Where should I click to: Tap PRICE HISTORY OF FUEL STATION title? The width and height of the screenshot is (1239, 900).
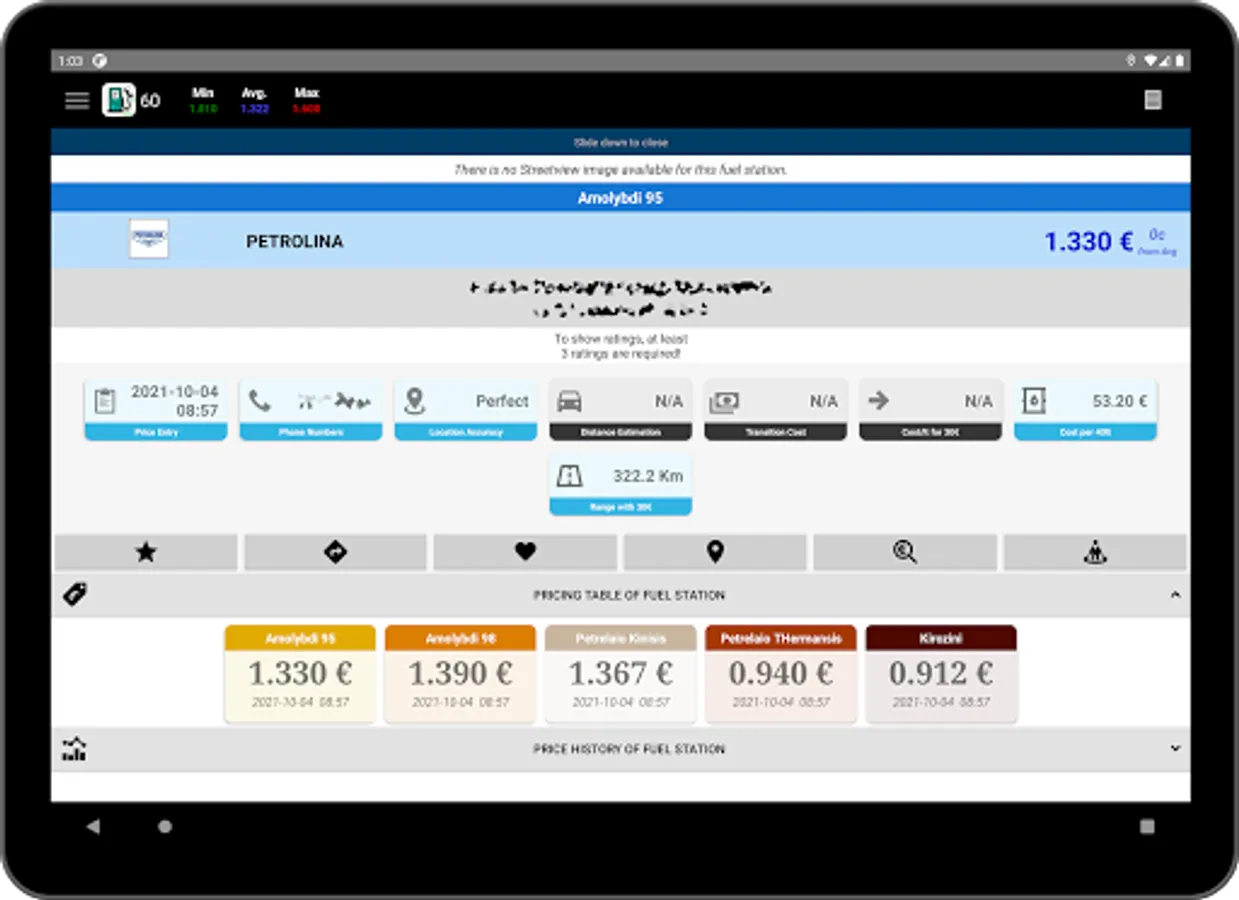(x=629, y=748)
